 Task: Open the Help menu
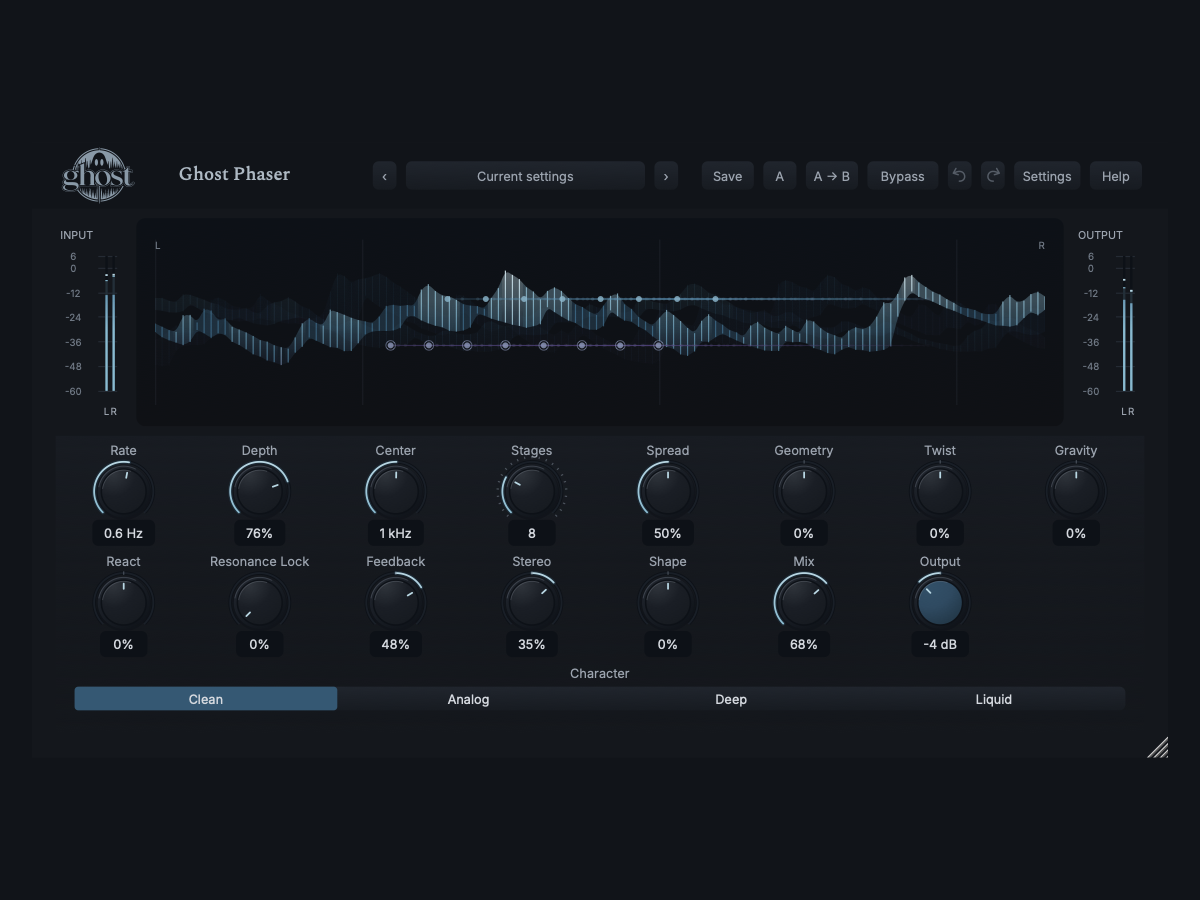point(1115,176)
